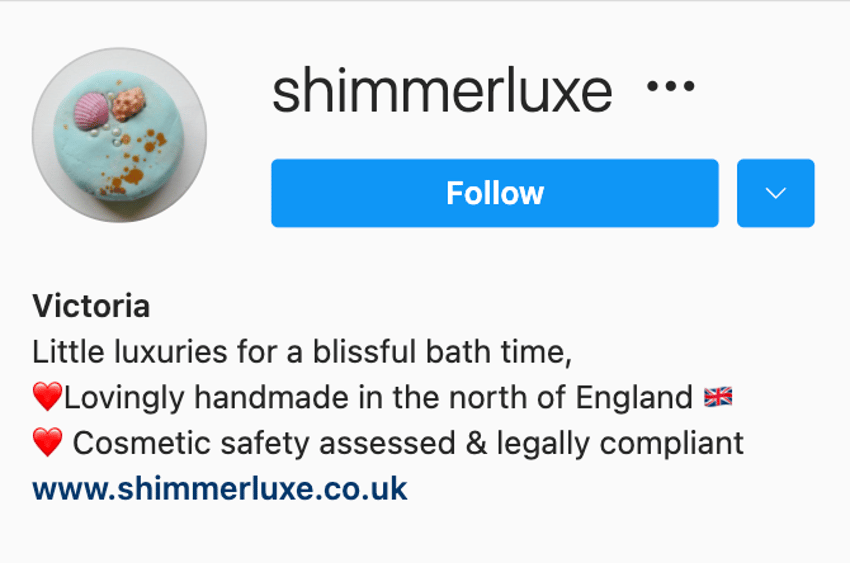The height and width of the screenshot is (563, 850).
Task: Open the shimmerluxe bath bomb profile picture
Action: [119, 135]
